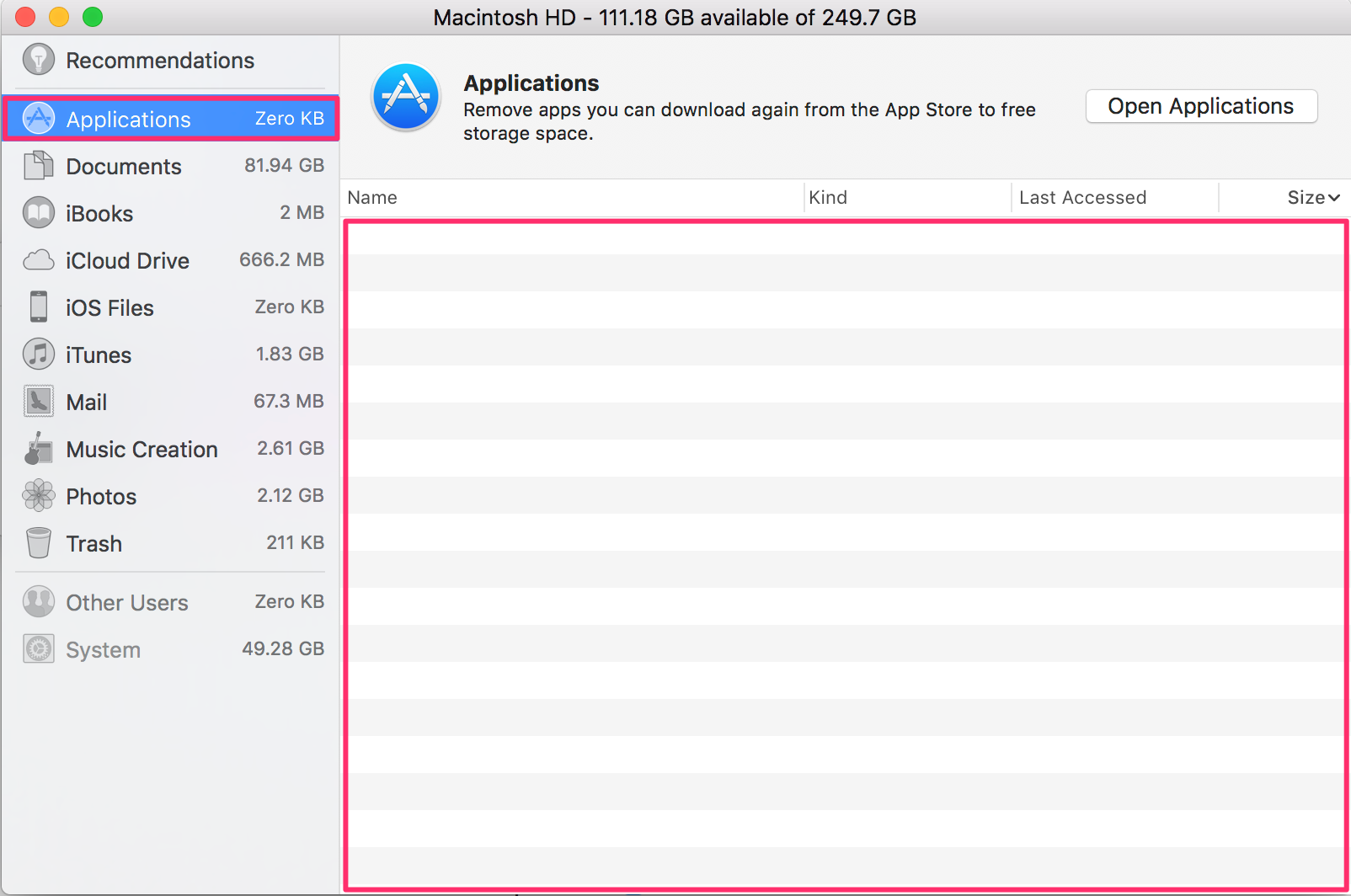The image size is (1351, 896).
Task: Select Documents category in sidebar
Action: click(x=170, y=166)
